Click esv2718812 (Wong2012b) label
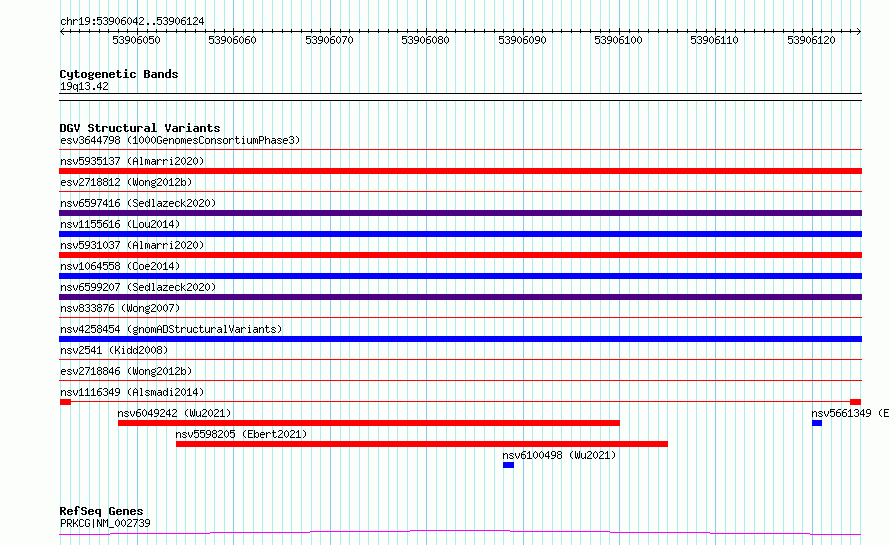 (x=126, y=182)
